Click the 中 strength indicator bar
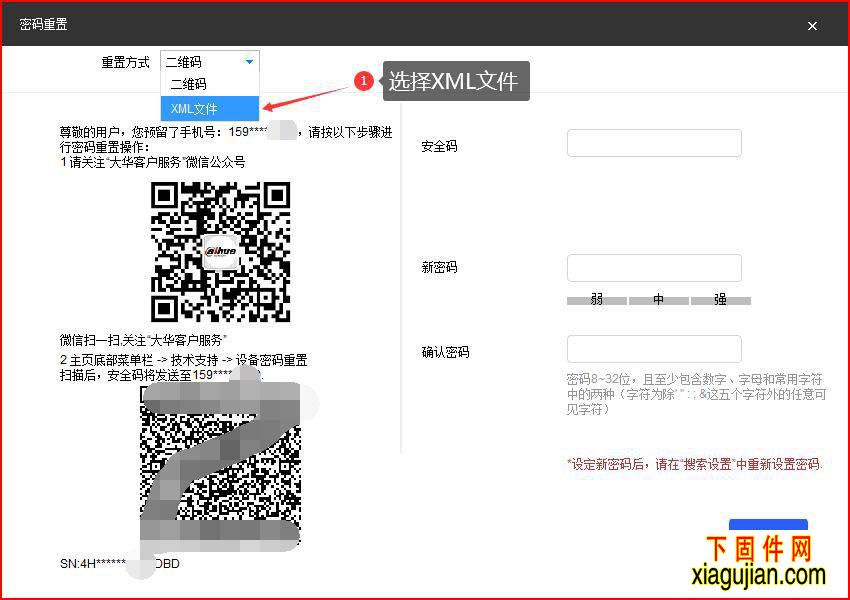 659,300
